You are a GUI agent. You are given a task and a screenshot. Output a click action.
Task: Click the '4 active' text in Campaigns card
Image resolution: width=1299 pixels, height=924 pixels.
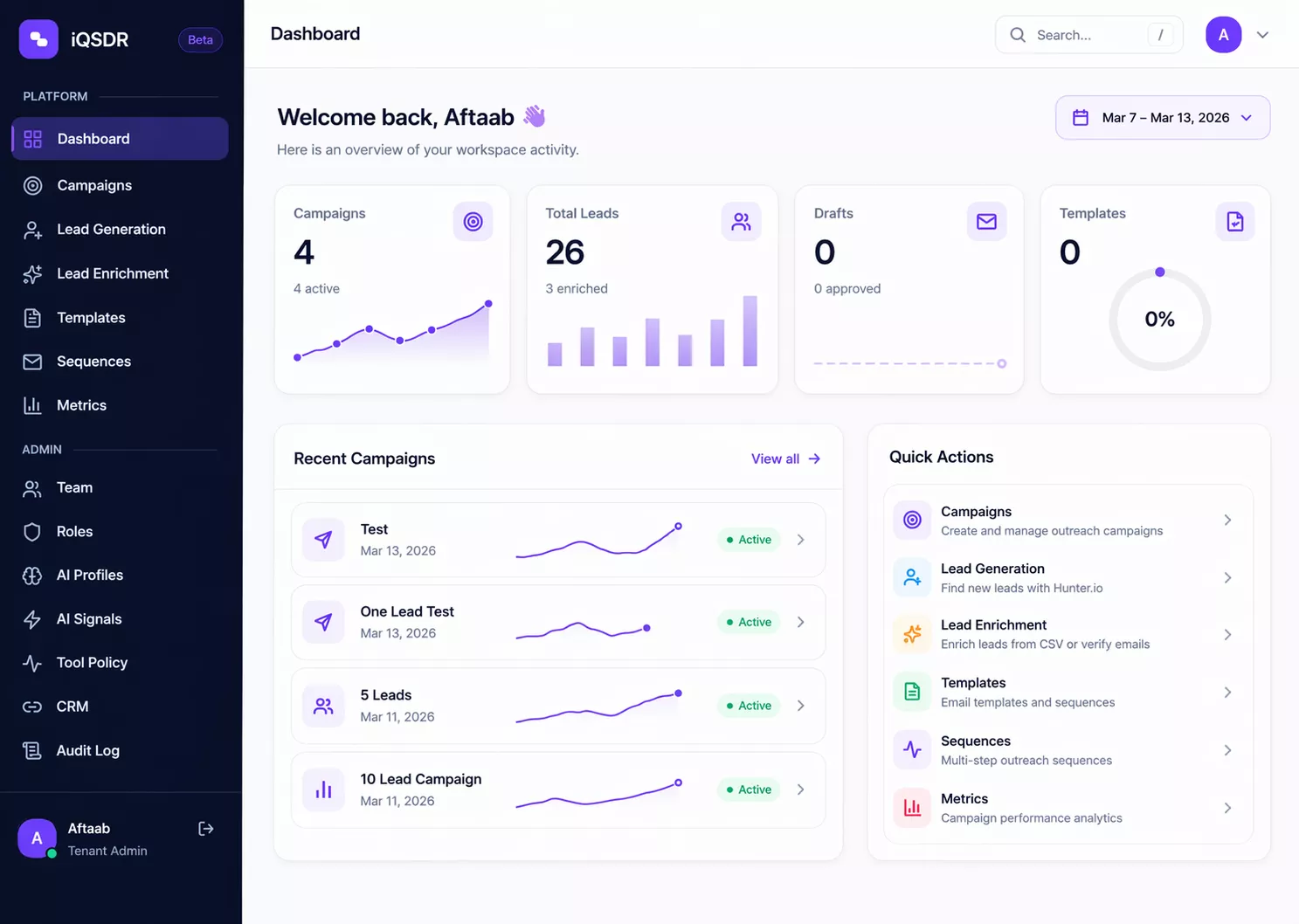[x=316, y=288]
